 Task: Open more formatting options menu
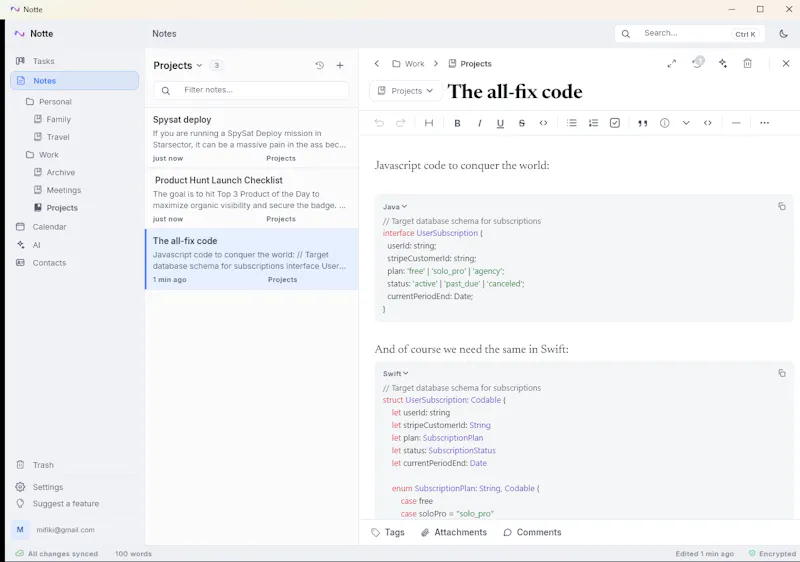point(764,123)
